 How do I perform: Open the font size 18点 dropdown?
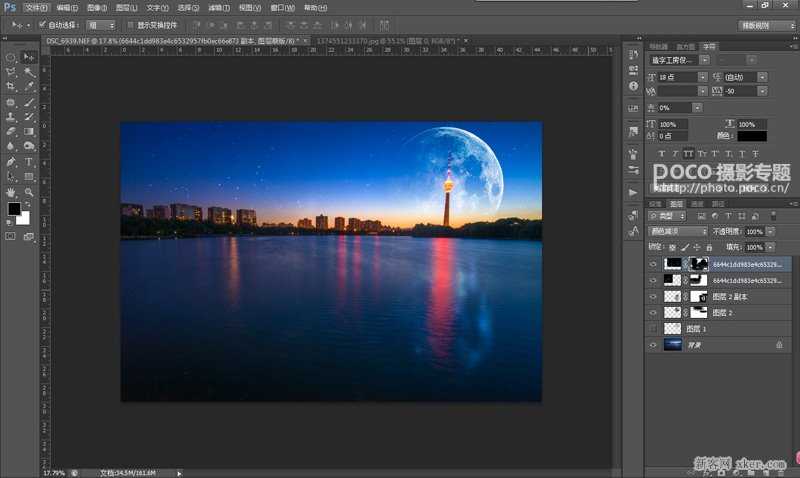coord(703,77)
